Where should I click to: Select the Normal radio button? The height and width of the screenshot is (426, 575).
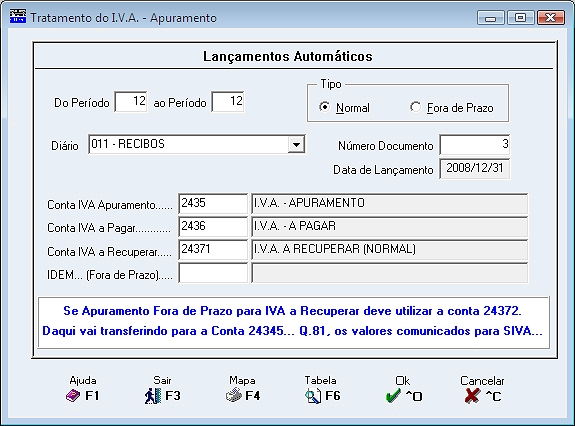(x=325, y=107)
